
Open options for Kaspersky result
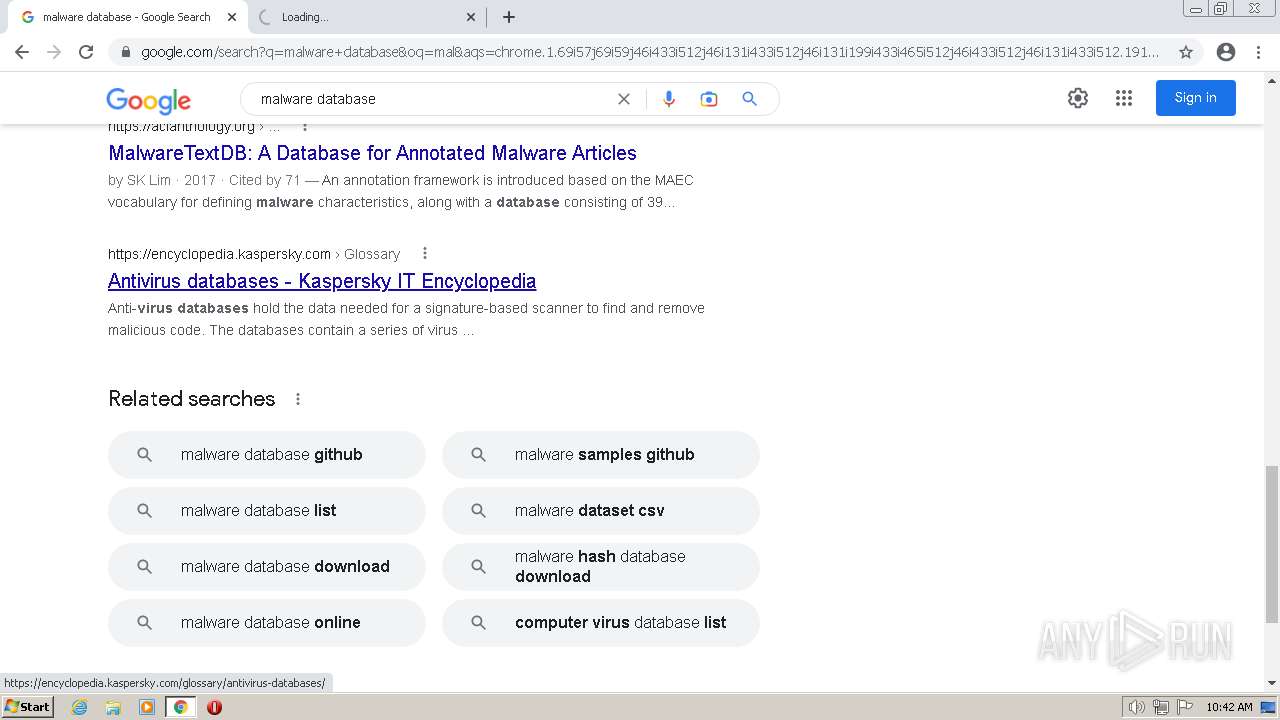coord(425,254)
